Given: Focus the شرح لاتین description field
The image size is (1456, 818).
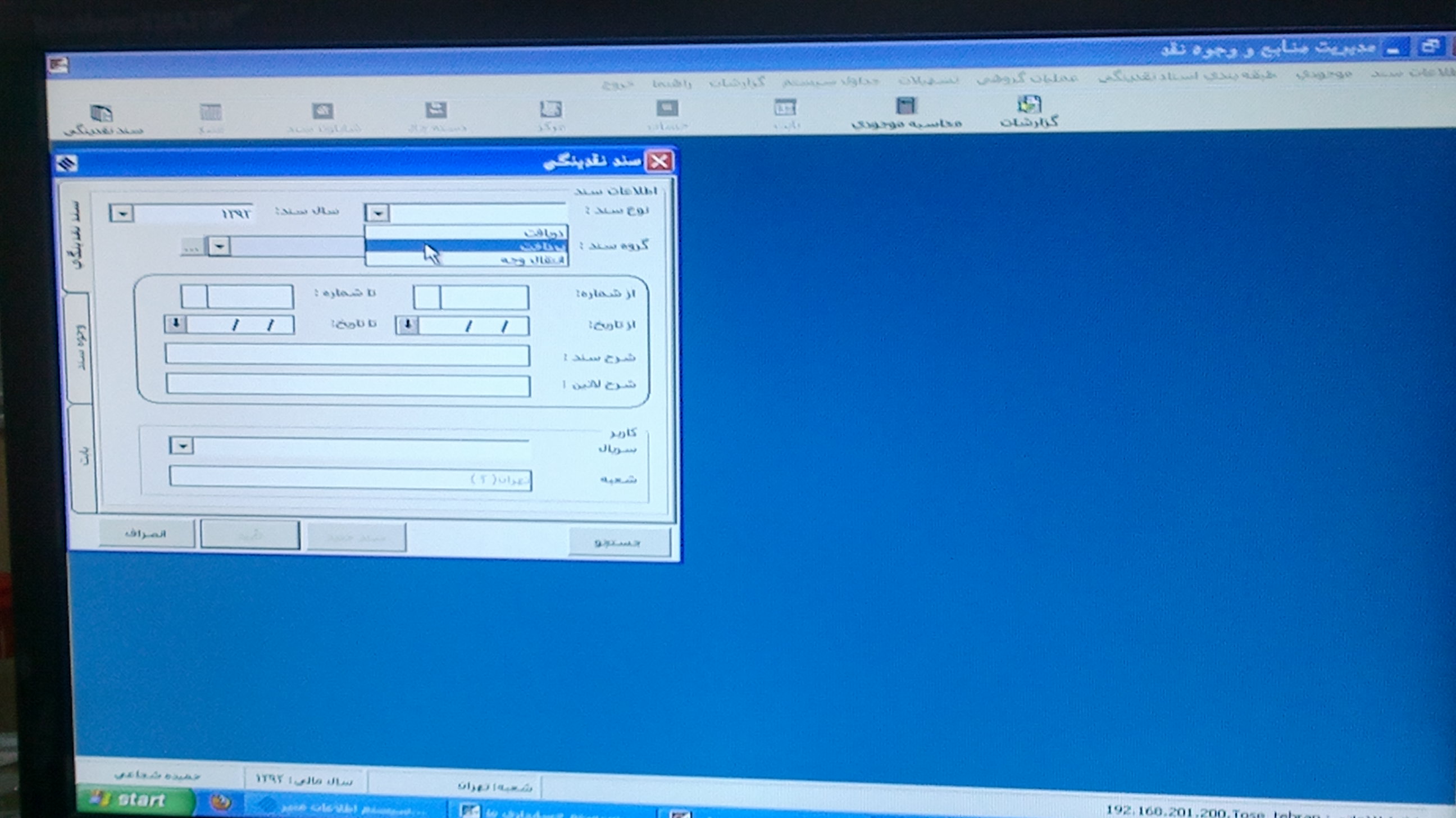Looking at the screenshot, I should (348, 384).
